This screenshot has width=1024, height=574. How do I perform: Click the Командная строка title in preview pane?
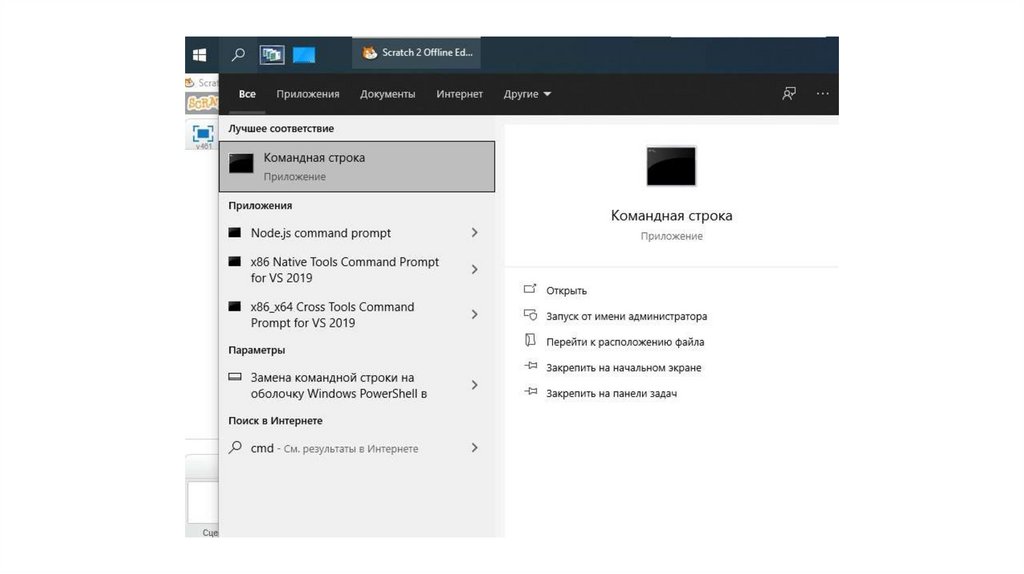tap(671, 215)
